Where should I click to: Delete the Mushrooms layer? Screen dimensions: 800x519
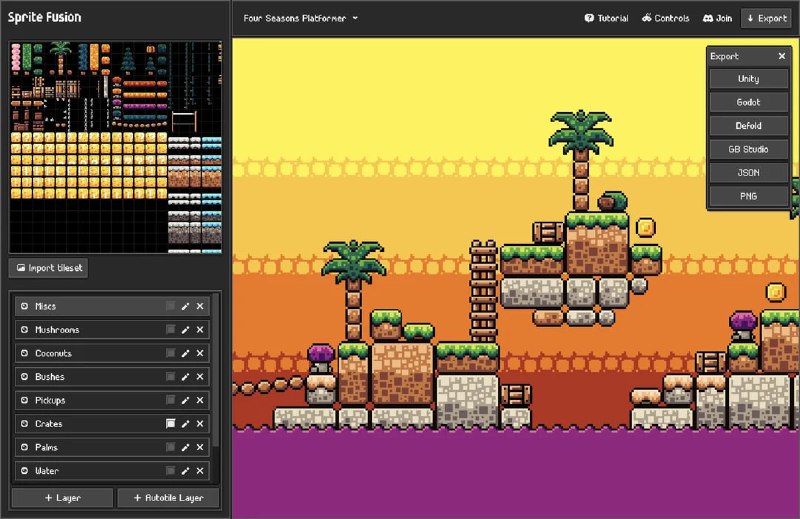pyautogui.click(x=200, y=330)
